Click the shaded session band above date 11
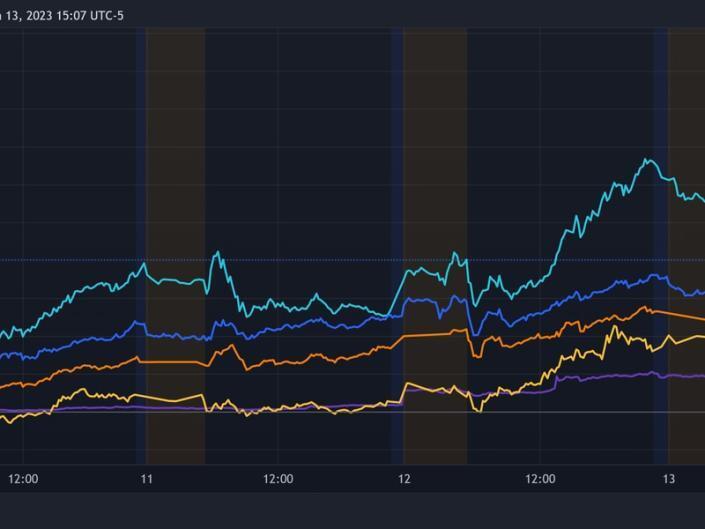Image resolution: width=705 pixels, height=529 pixels. [x=175, y=150]
